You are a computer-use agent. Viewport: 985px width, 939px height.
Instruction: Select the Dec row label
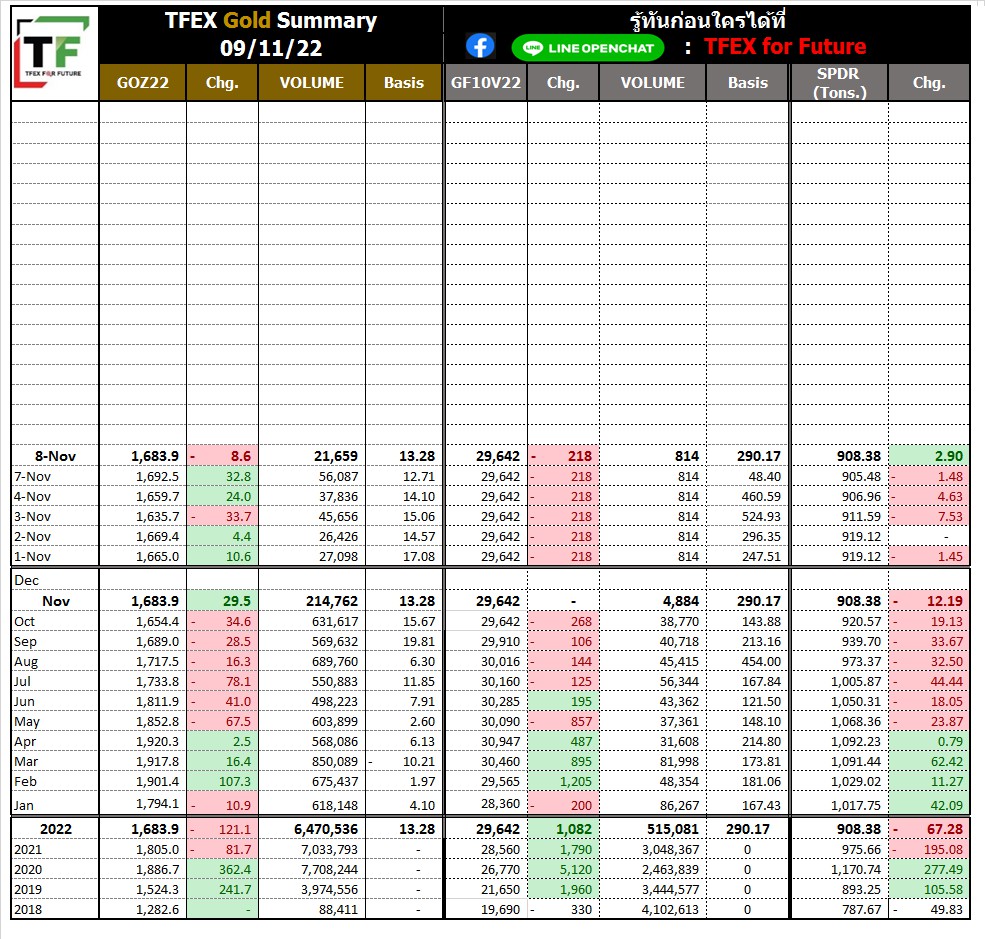26,580
